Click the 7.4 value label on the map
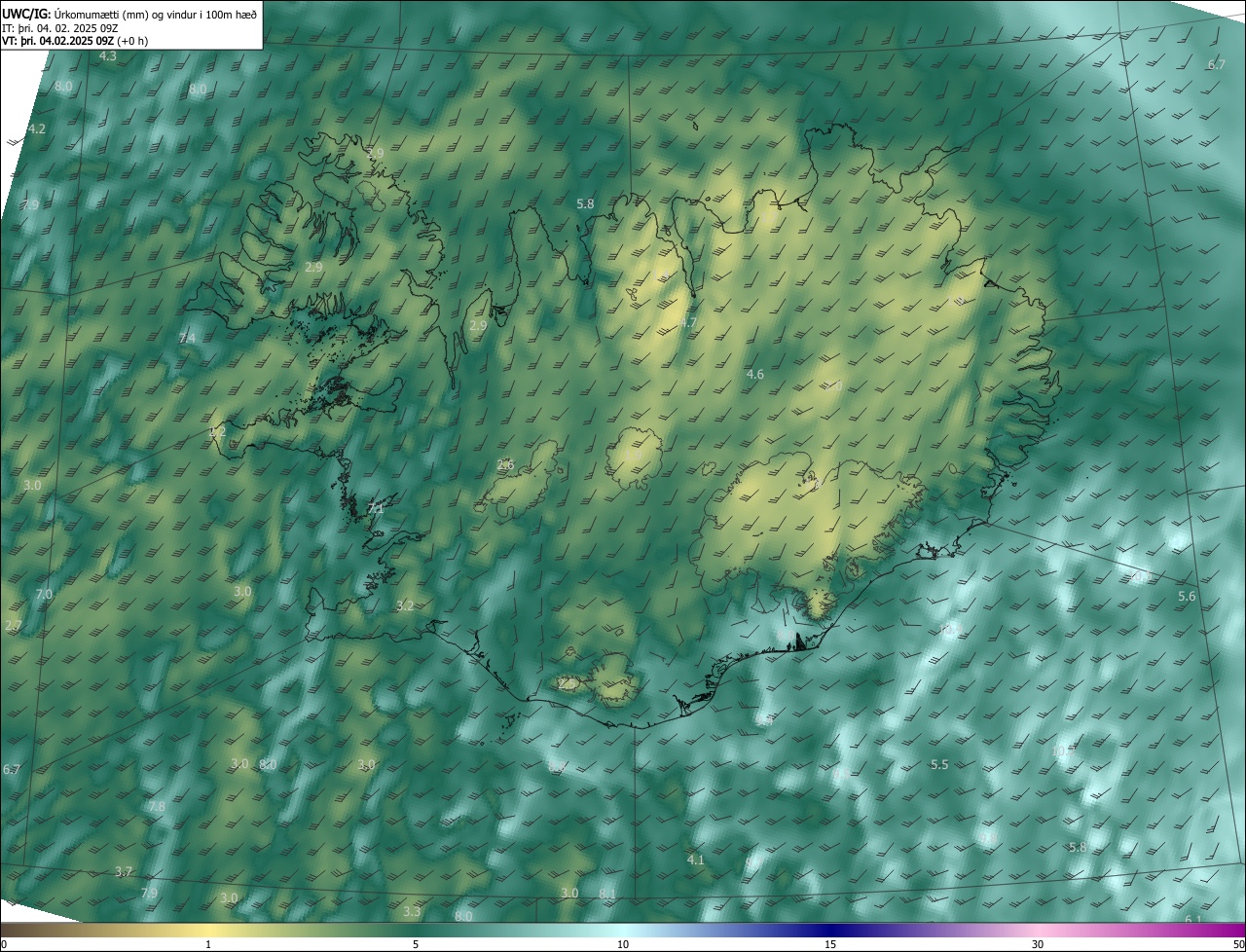 (187, 338)
